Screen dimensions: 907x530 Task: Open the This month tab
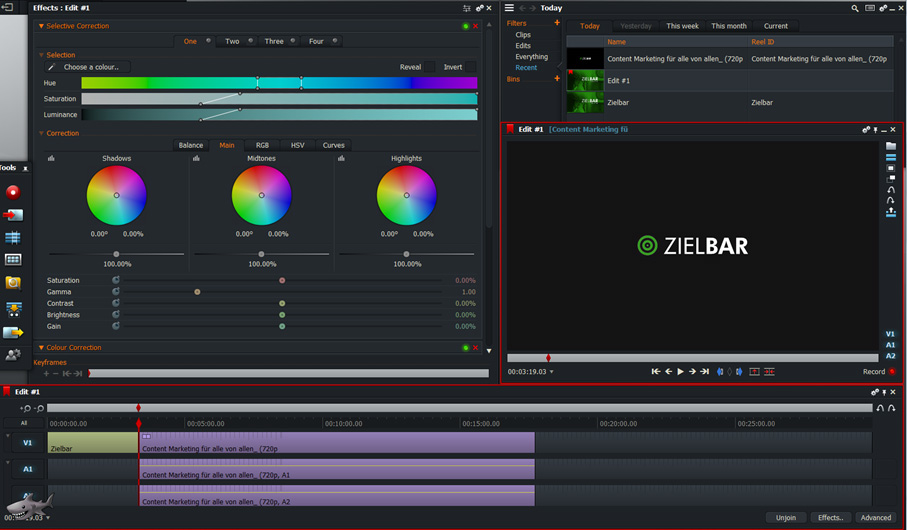(728, 26)
